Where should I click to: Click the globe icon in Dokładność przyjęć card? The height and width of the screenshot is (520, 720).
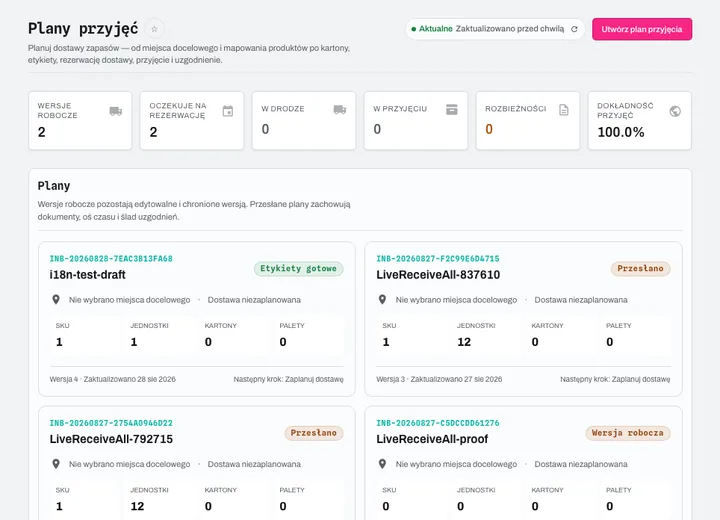(x=675, y=111)
